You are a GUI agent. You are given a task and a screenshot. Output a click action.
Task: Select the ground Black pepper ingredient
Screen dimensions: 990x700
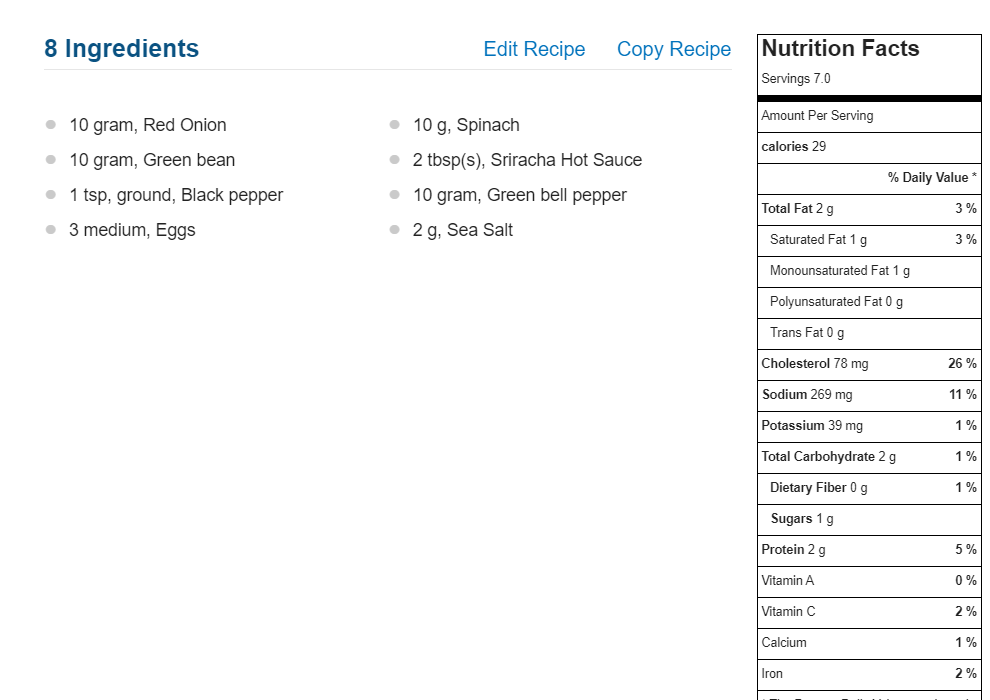176,195
